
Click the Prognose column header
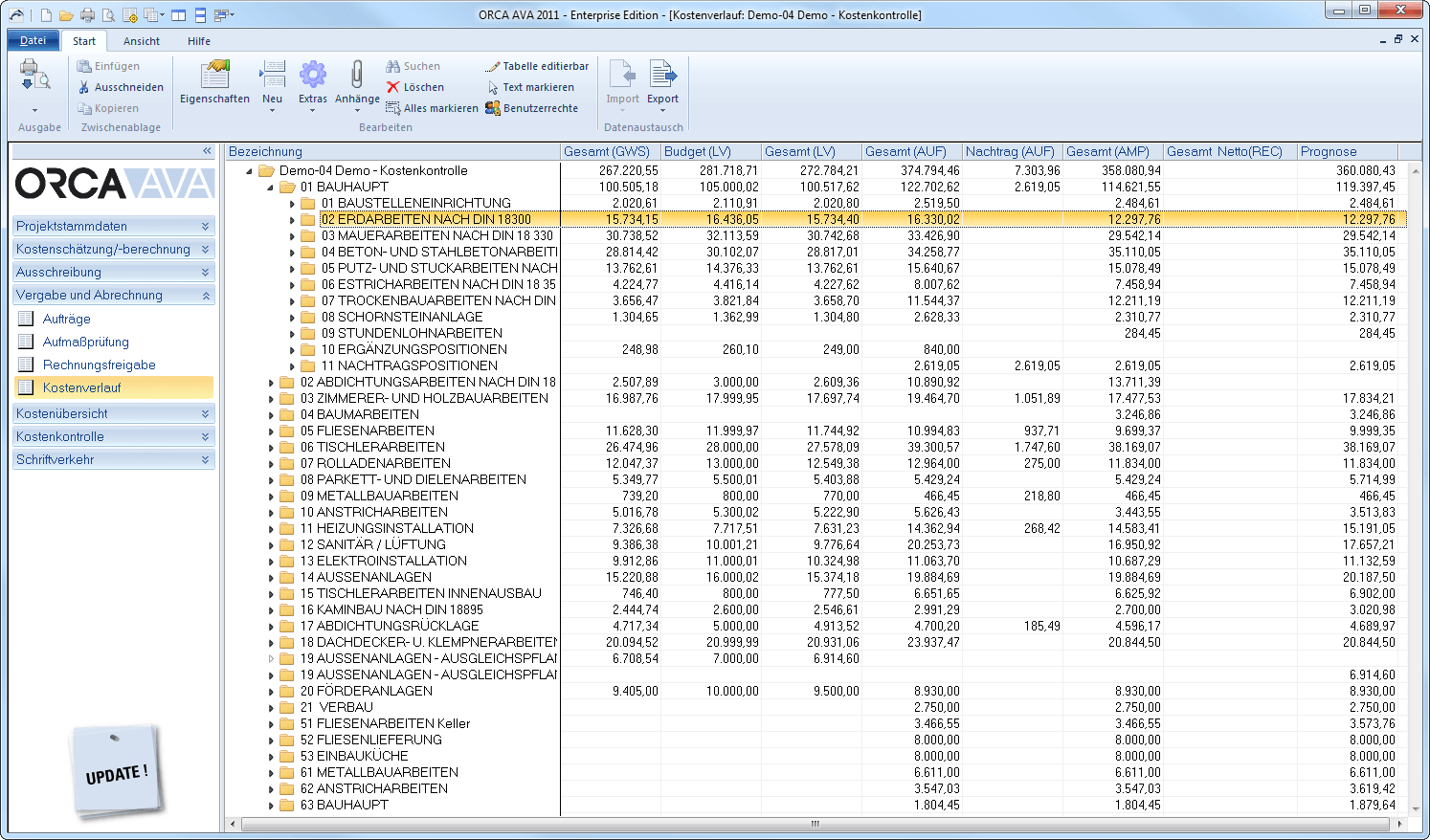tap(1348, 151)
